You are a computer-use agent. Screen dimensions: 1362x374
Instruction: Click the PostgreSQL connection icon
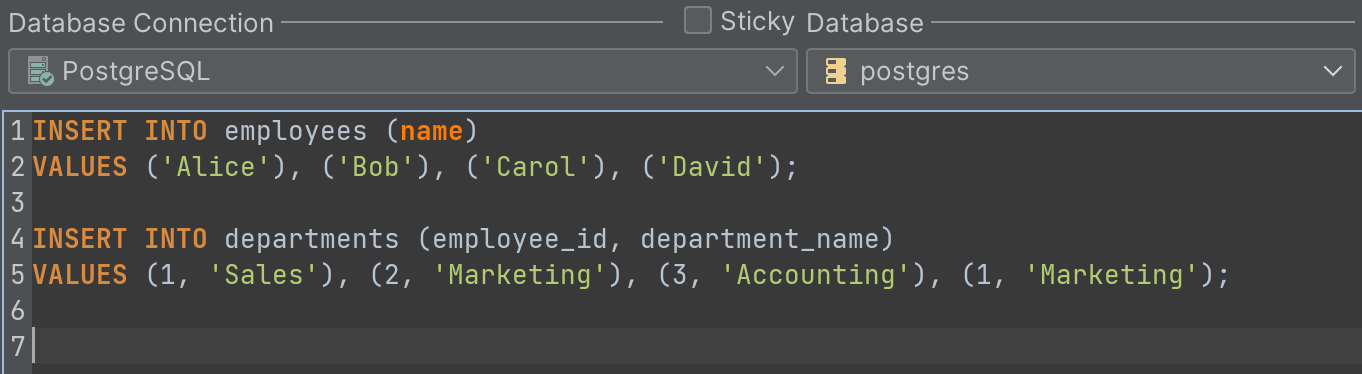[x=40, y=71]
